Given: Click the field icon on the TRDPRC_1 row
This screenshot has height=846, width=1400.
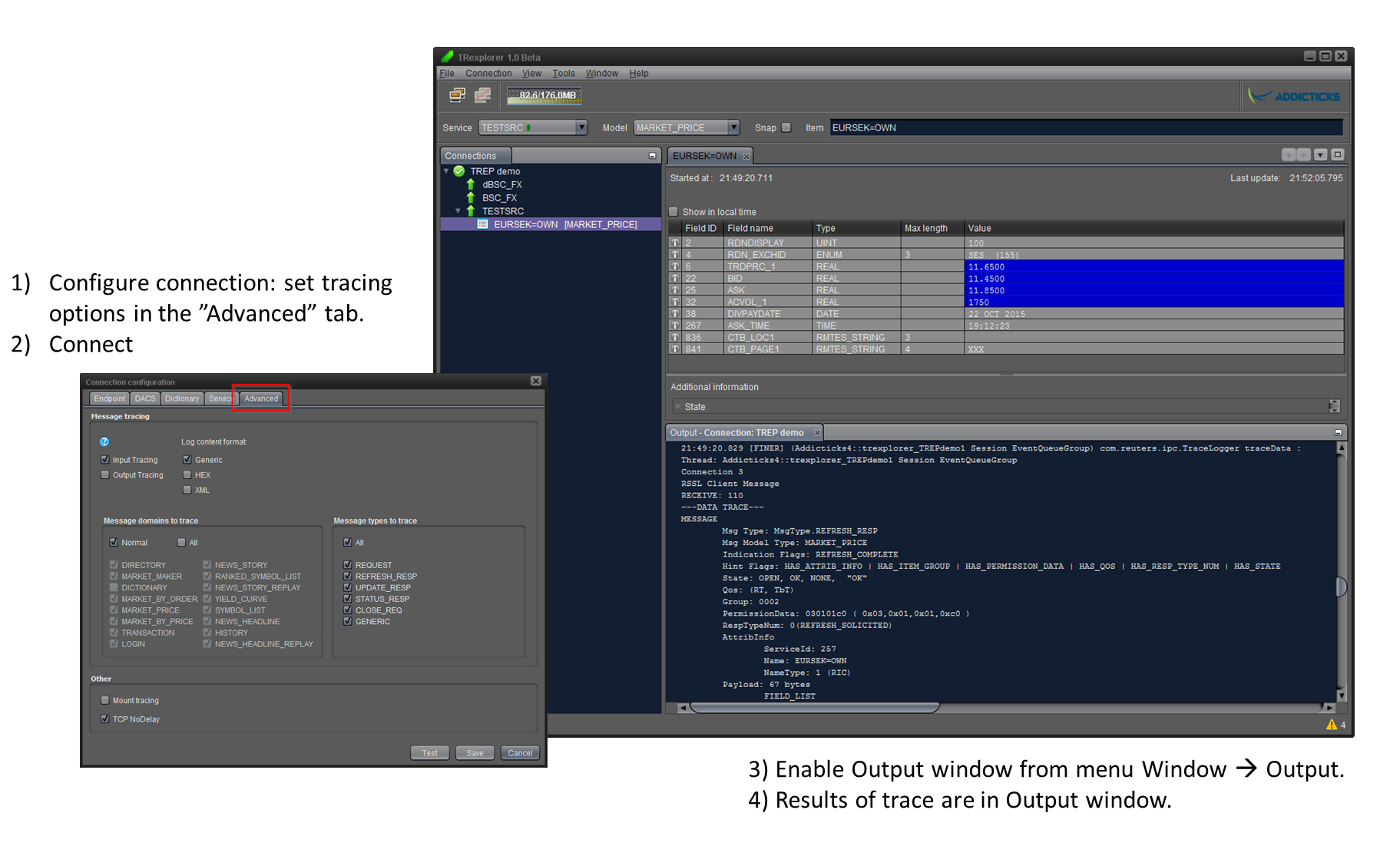Looking at the screenshot, I should [675, 266].
